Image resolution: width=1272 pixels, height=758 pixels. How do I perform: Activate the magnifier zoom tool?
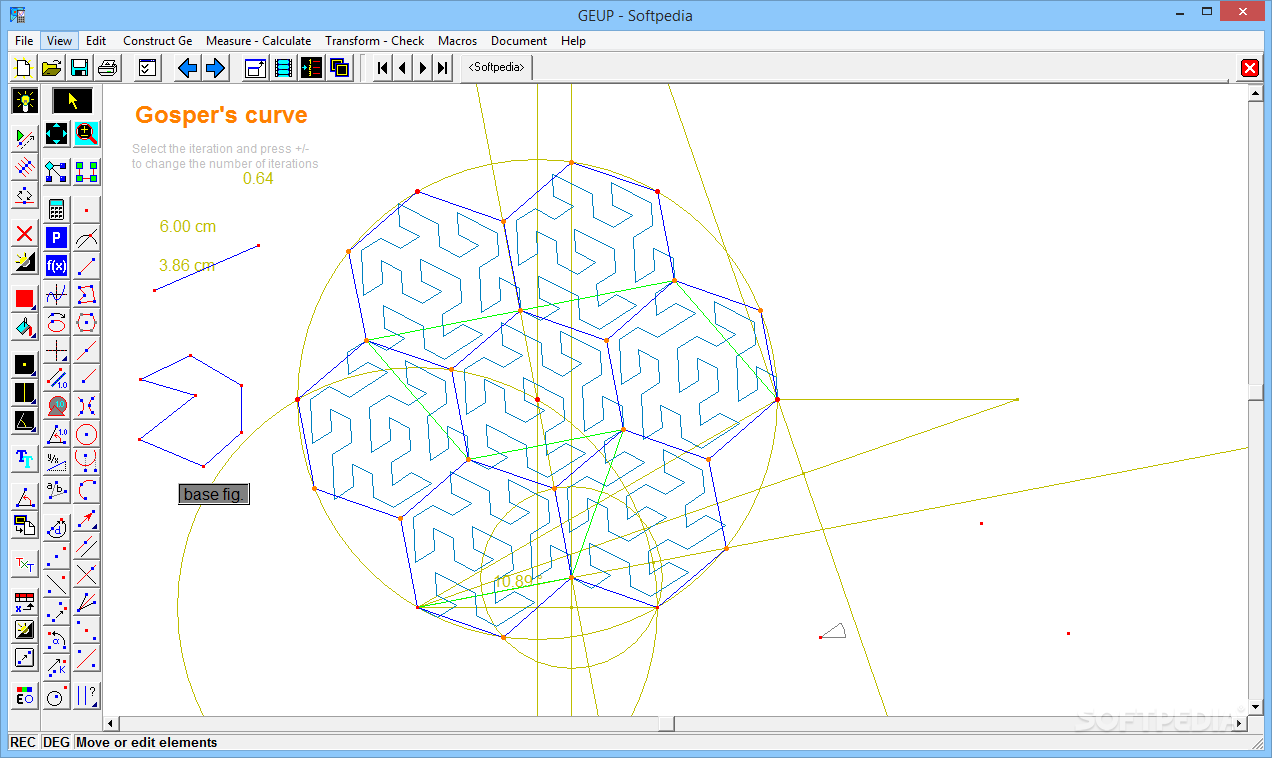(x=87, y=133)
